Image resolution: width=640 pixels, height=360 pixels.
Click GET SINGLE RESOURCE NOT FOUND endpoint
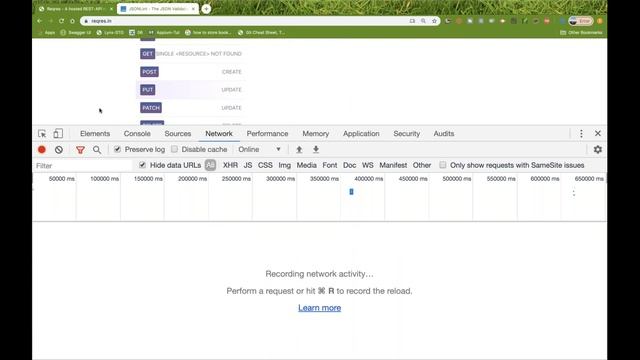191,53
